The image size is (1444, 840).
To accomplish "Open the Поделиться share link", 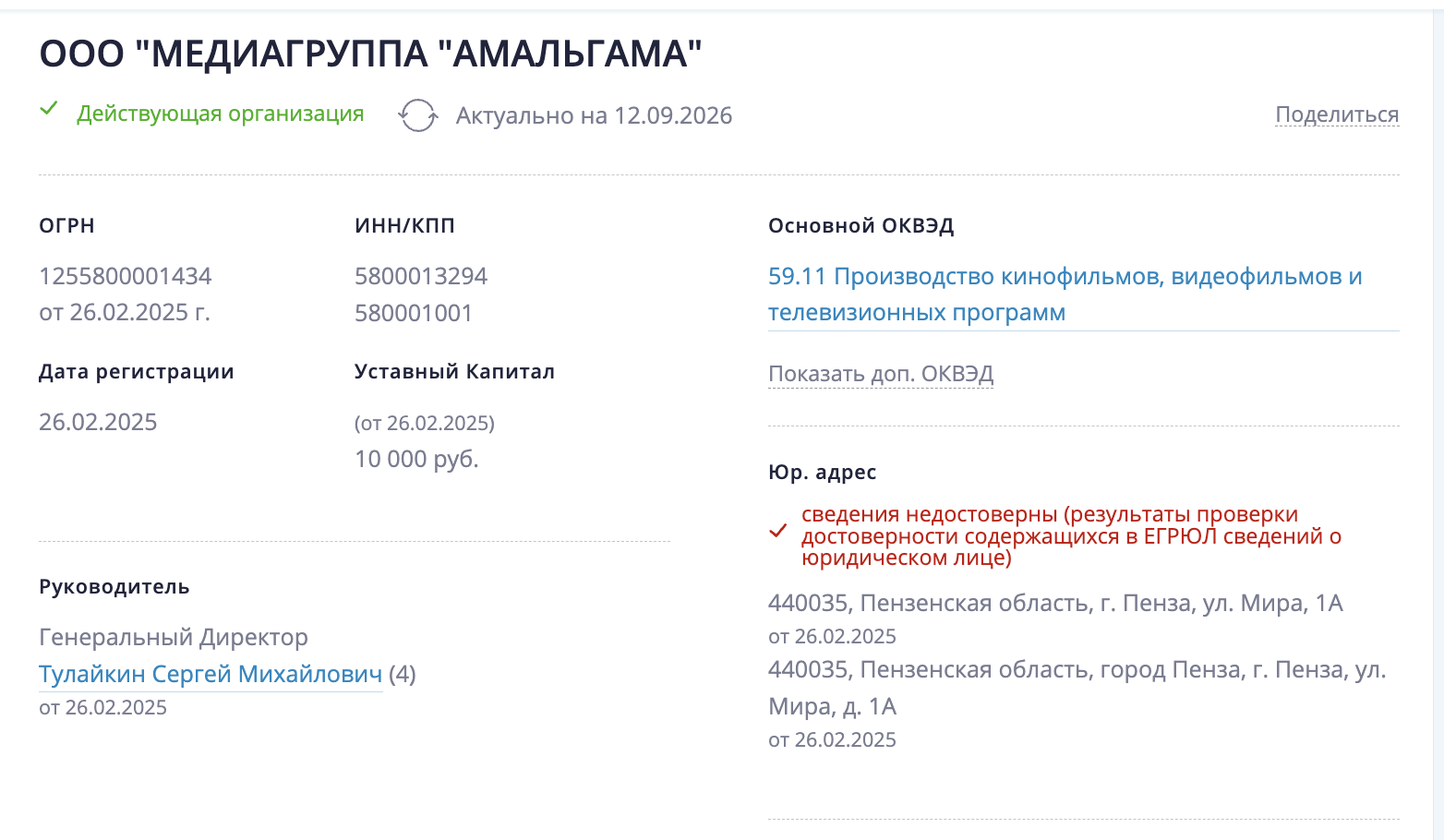I will (x=1337, y=114).
